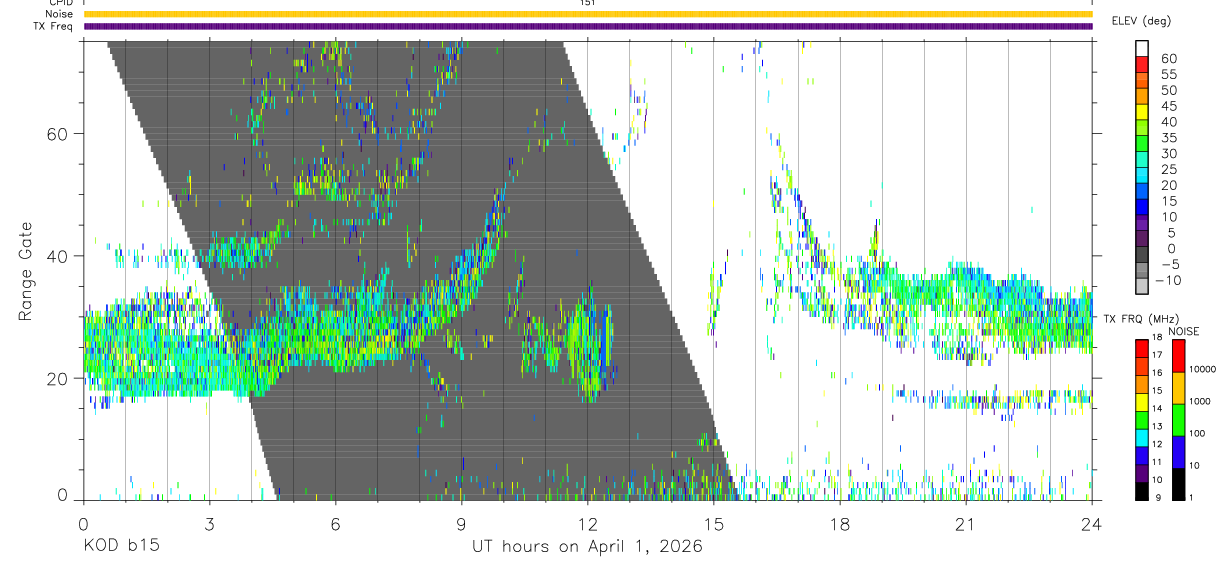Click the '50' label on the ELEV scale
The height and width of the screenshot is (567, 1228).
[x=1168, y=90]
